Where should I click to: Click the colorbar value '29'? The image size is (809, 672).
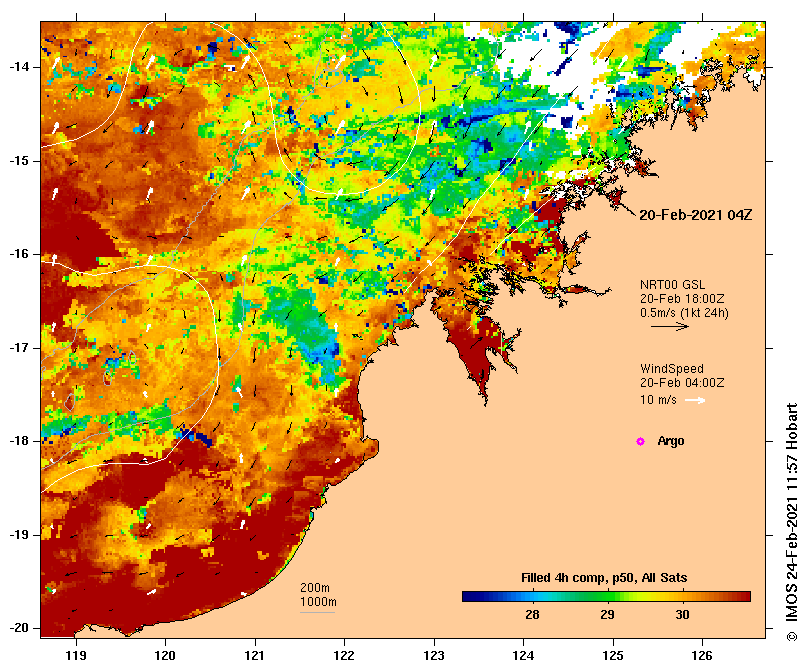coord(607,615)
